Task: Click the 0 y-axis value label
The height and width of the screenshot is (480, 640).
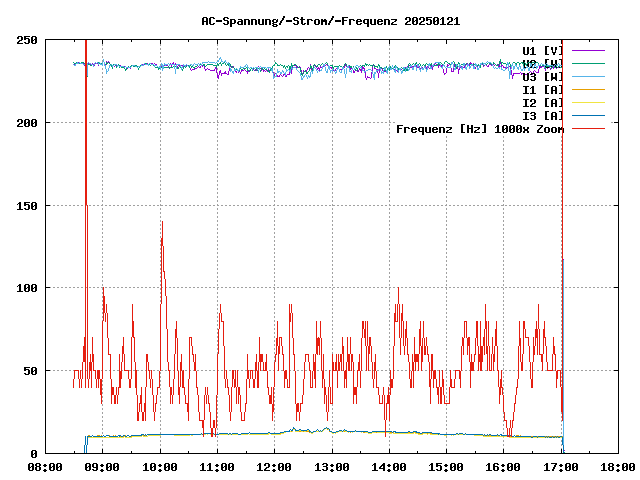Action: pos(34,453)
